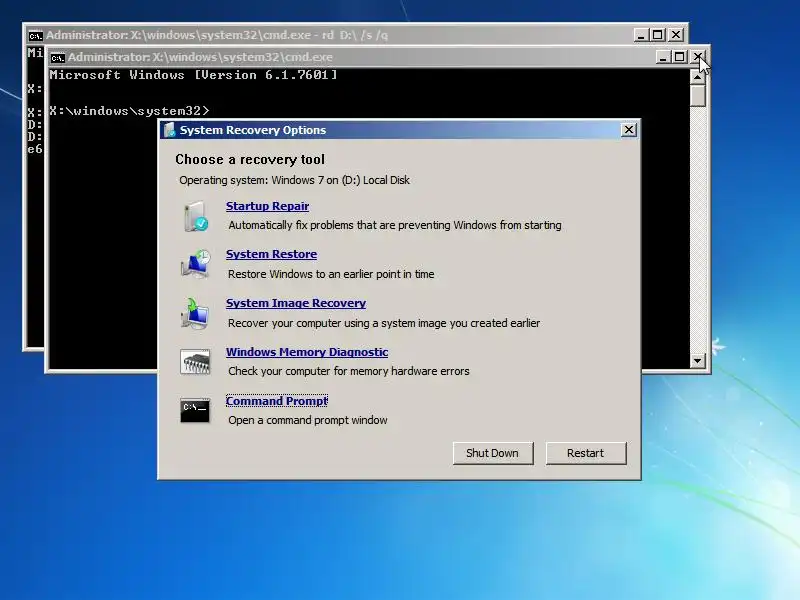
Task: Click the black Command Prompt icon
Action: 195,410
